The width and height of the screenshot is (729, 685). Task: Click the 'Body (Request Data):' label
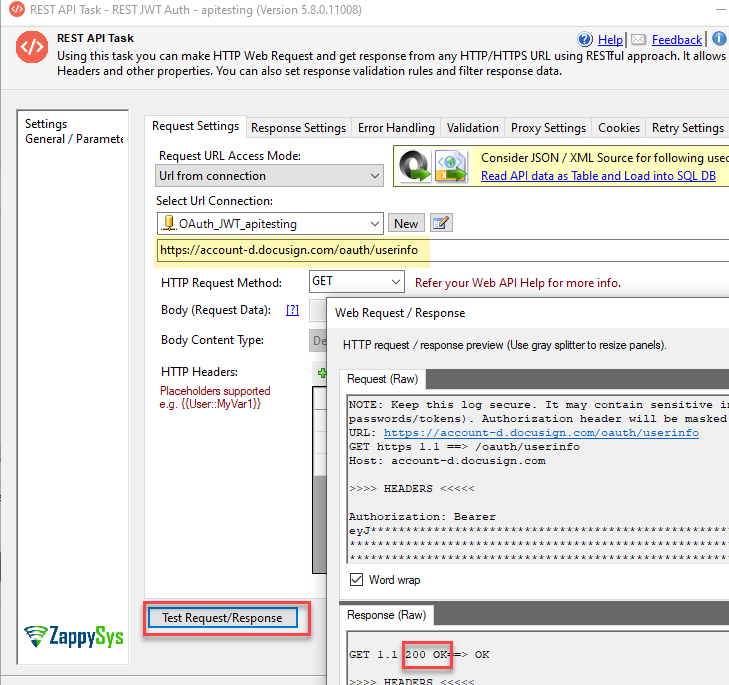click(216, 310)
